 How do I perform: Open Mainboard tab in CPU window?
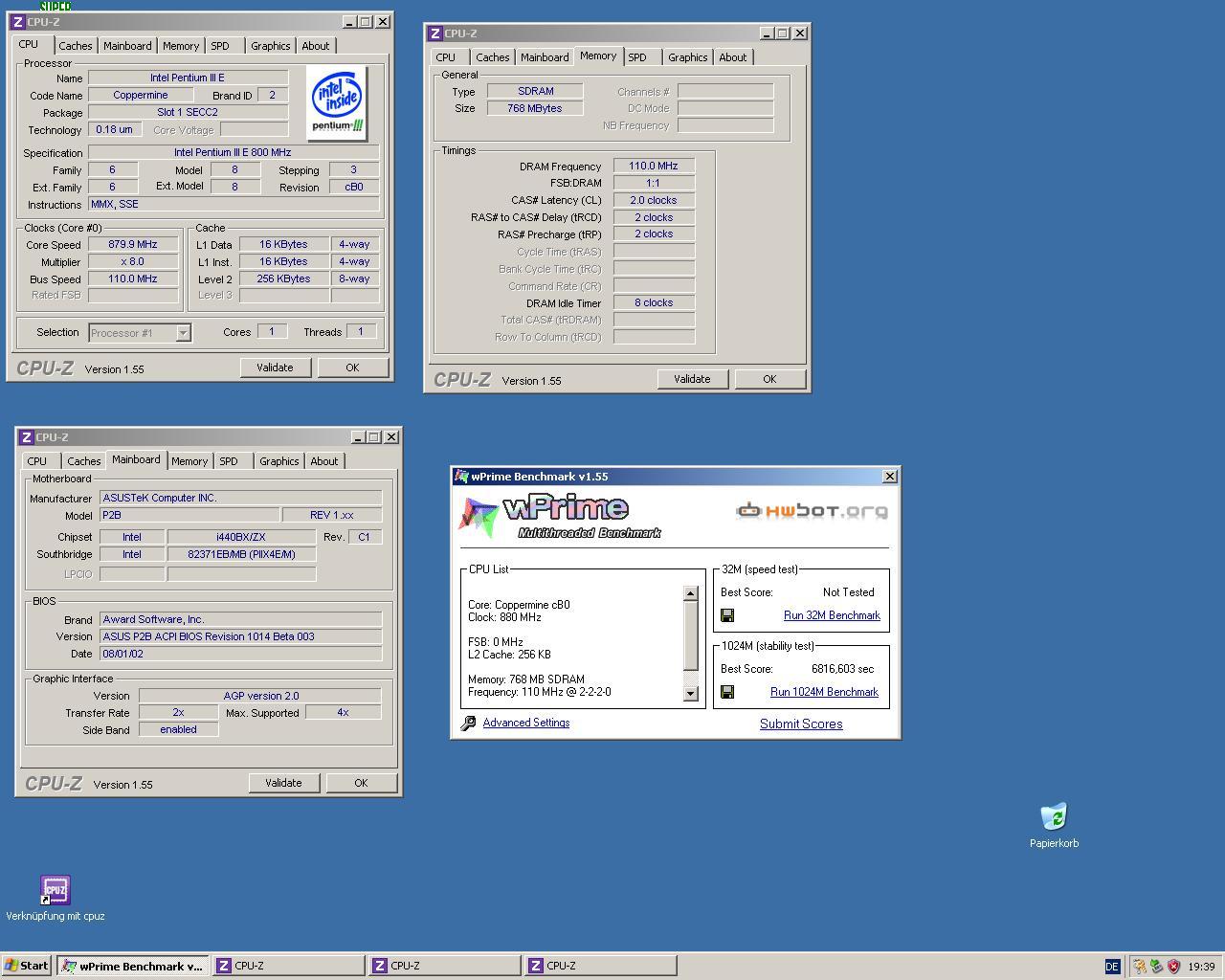[x=127, y=46]
